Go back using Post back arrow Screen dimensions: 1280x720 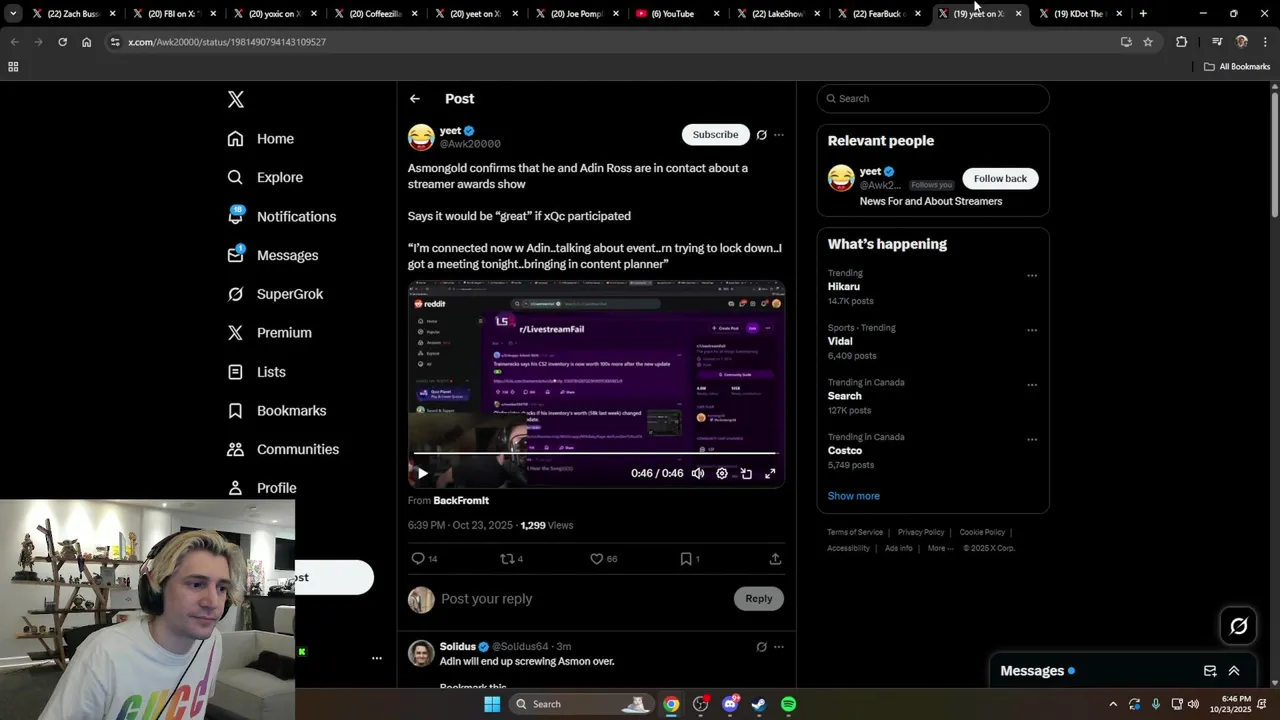pyautogui.click(x=415, y=99)
